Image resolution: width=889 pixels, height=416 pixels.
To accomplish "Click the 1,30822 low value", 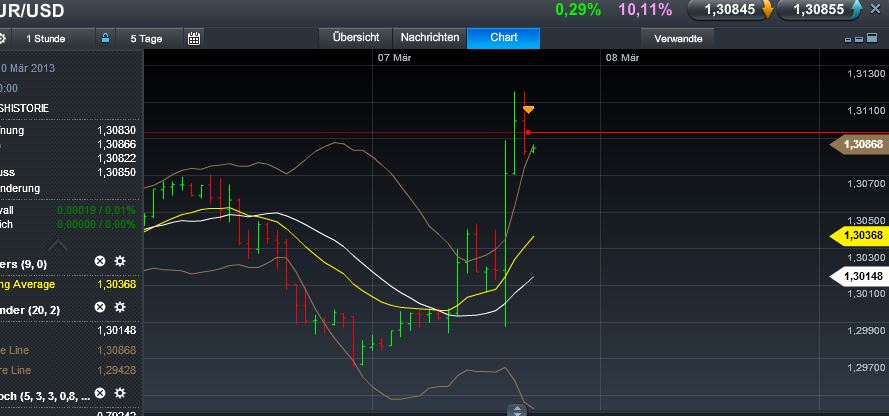I will pos(117,158).
